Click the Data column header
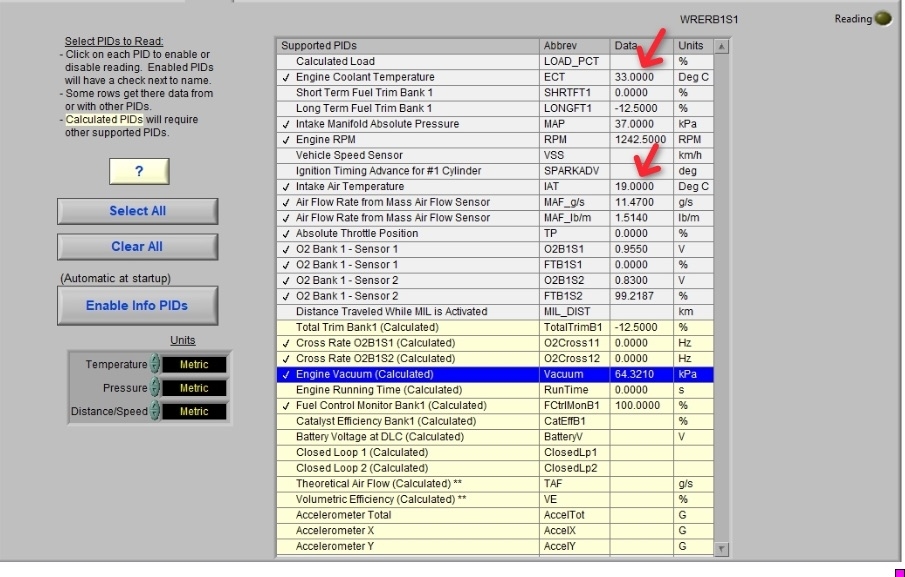The image size is (905, 577). (641, 46)
